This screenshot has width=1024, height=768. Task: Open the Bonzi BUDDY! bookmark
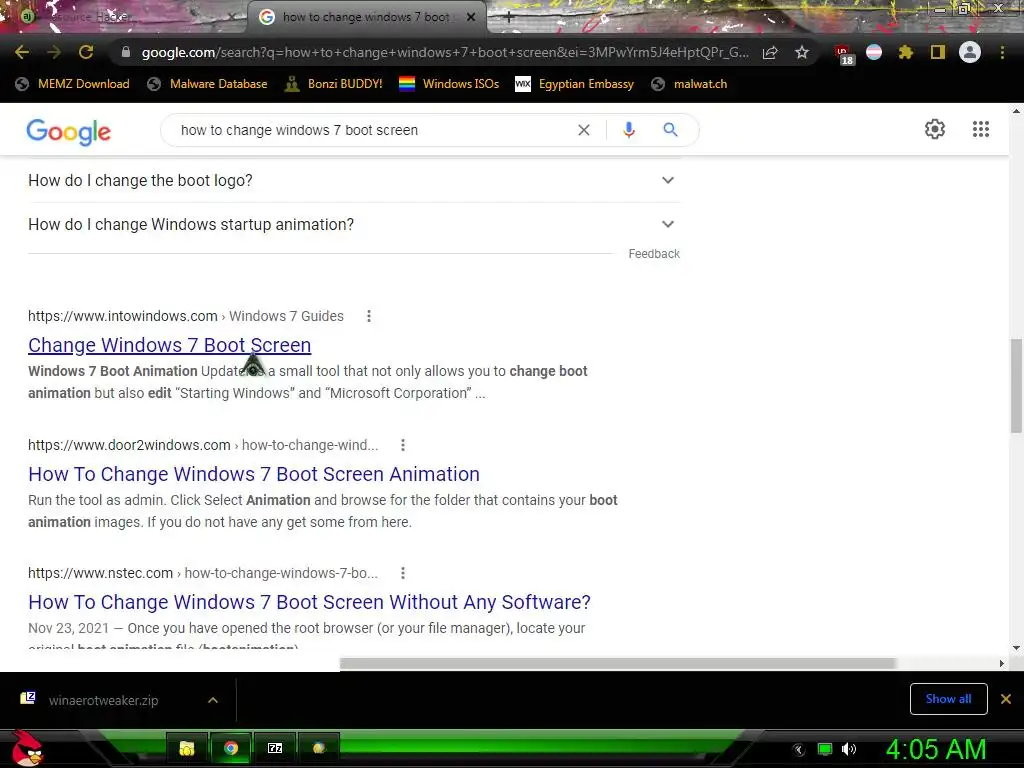pos(334,84)
